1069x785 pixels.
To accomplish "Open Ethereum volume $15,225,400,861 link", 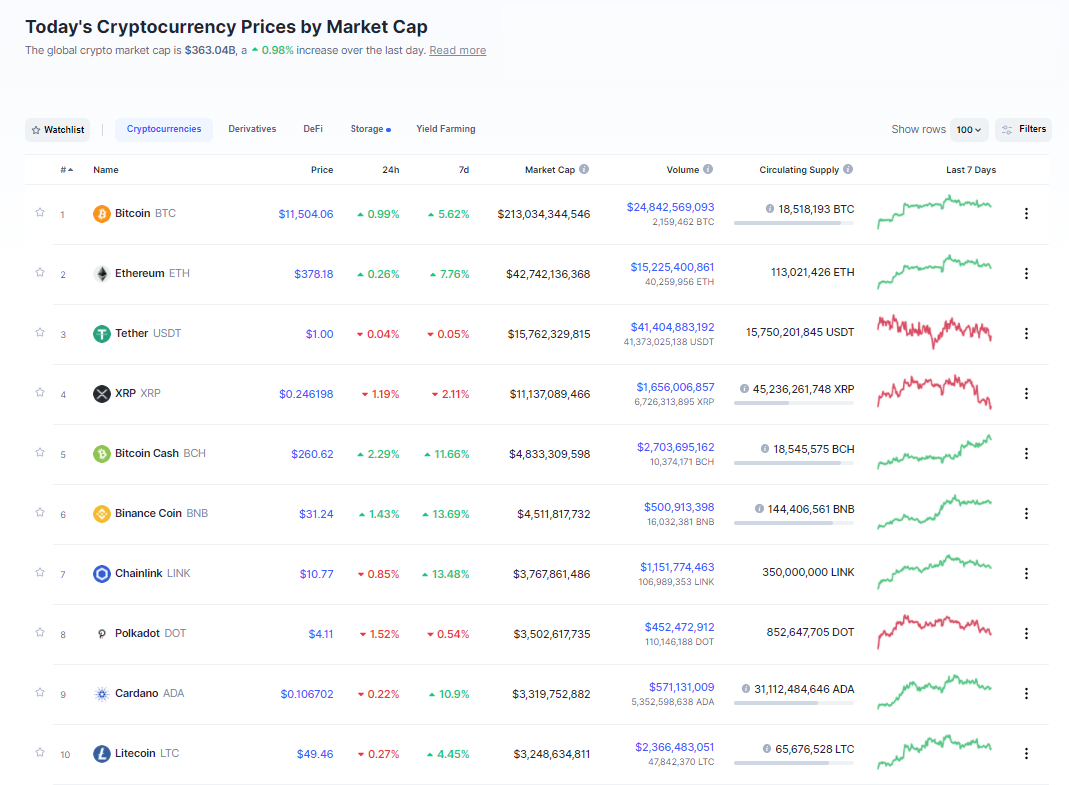I will [672, 267].
